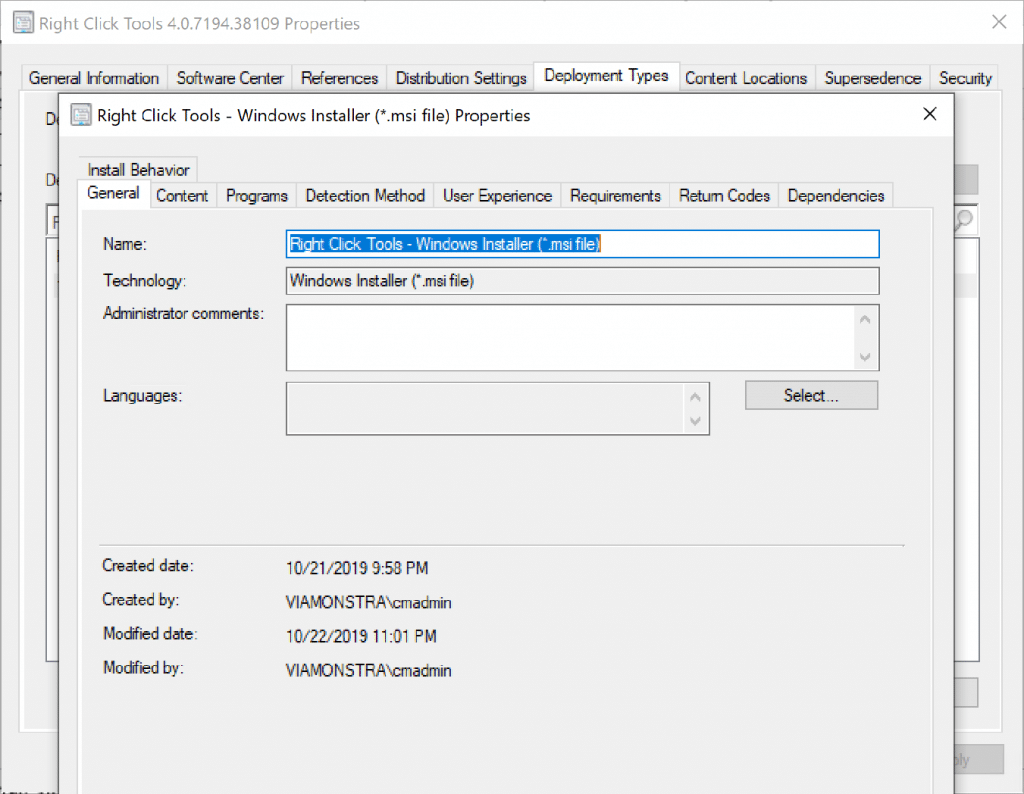The width and height of the screenshot is (1024, 794).
Task: Click inside the Administrator comments text area
Action: pyautogui.click(x=570, y=337)
